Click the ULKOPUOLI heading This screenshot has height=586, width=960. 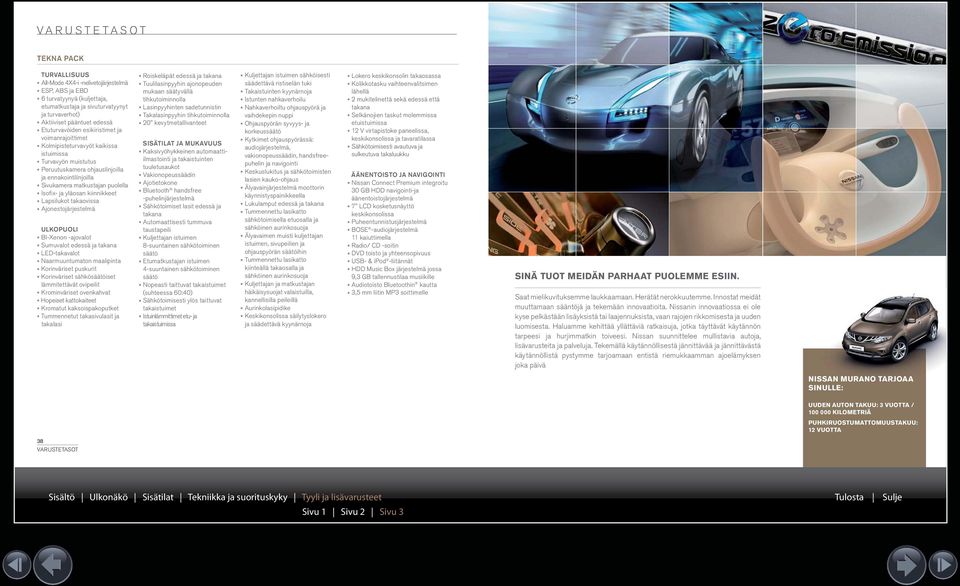(x=59, y=230)
